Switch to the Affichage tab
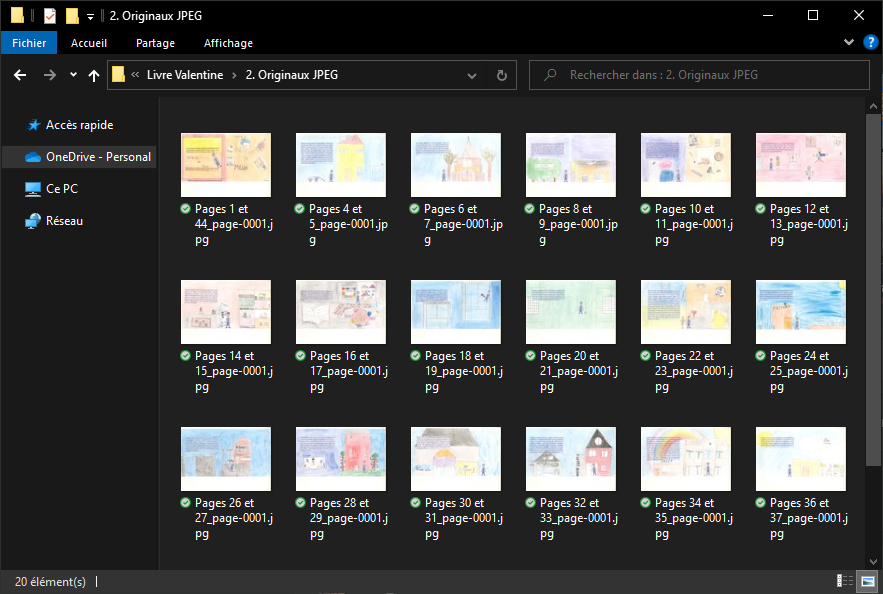Image resolution: width=883 pixels, height=594 pixels. (x=228, y=43)
